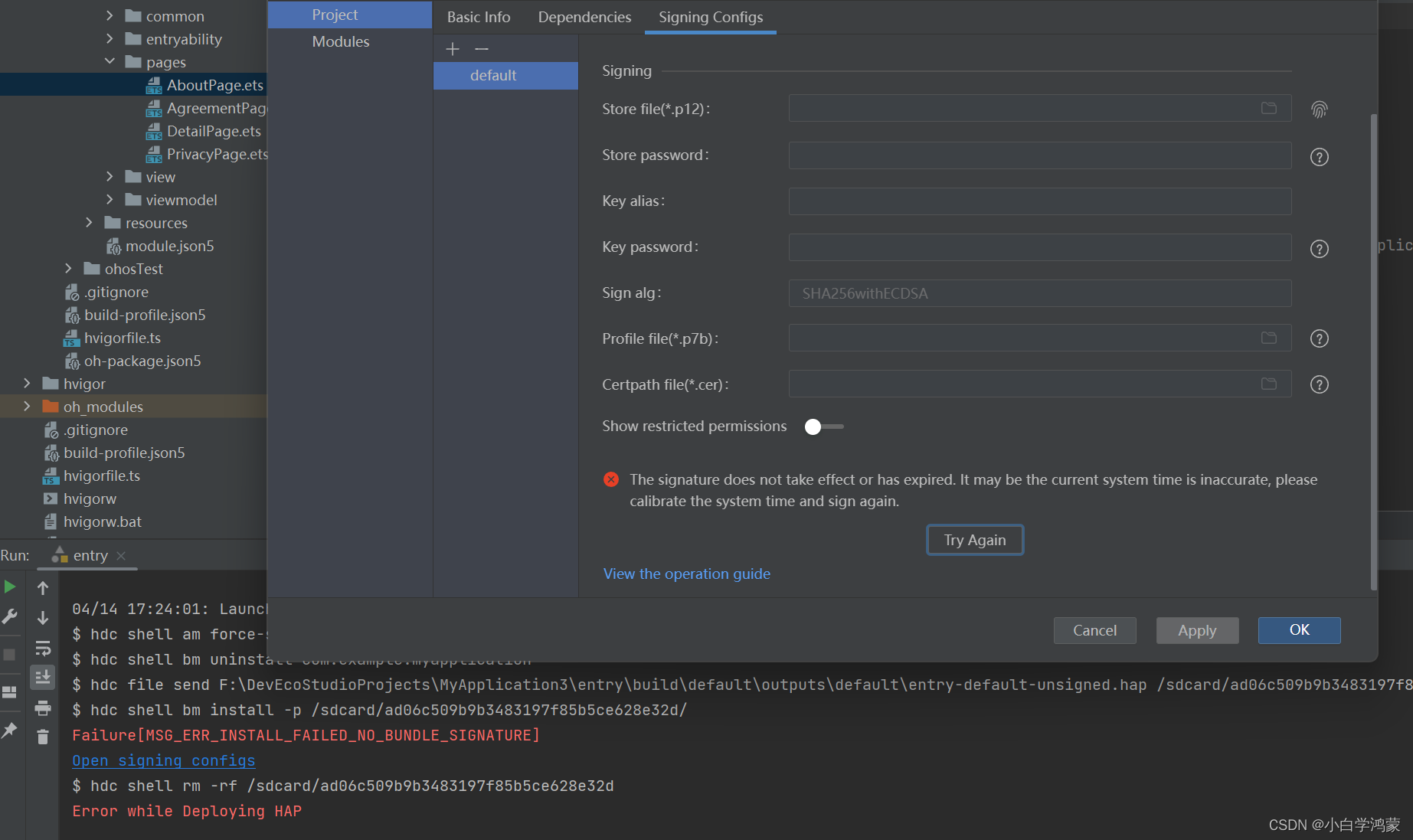
Task: Expand the viewmodel folder
Action: [110, 199]
